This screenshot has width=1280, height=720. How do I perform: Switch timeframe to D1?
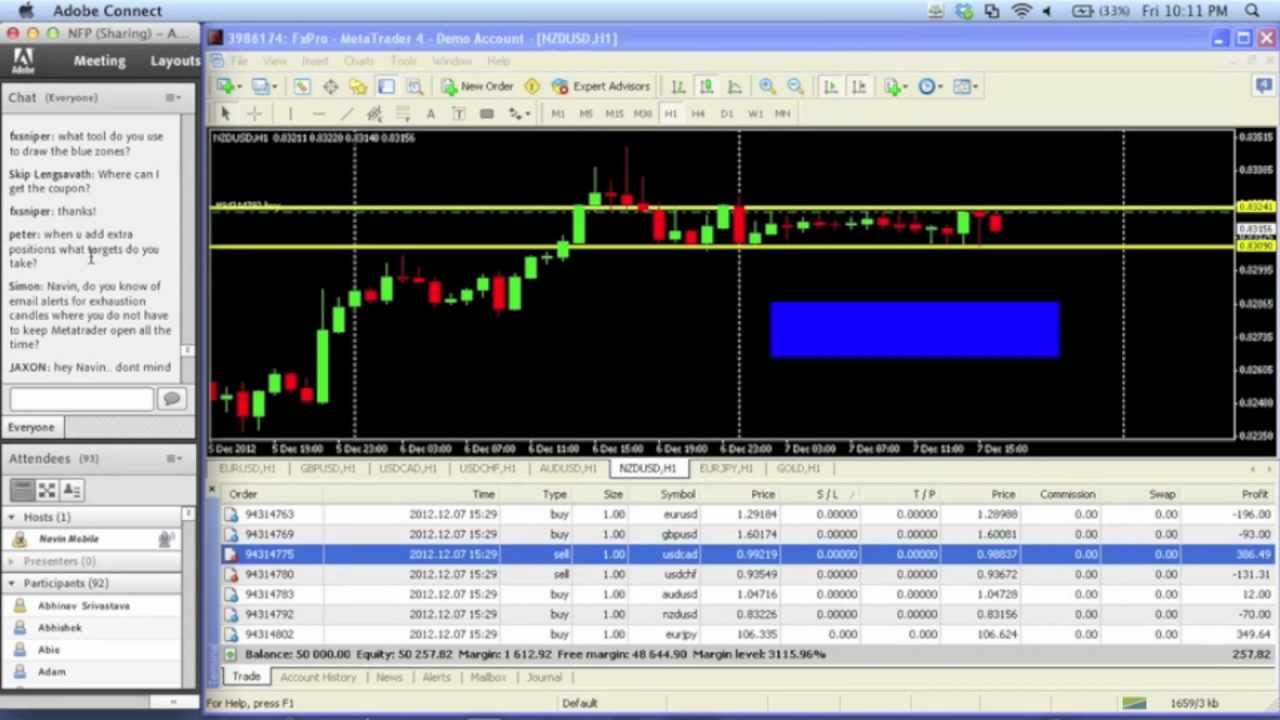tap(726, 113)
